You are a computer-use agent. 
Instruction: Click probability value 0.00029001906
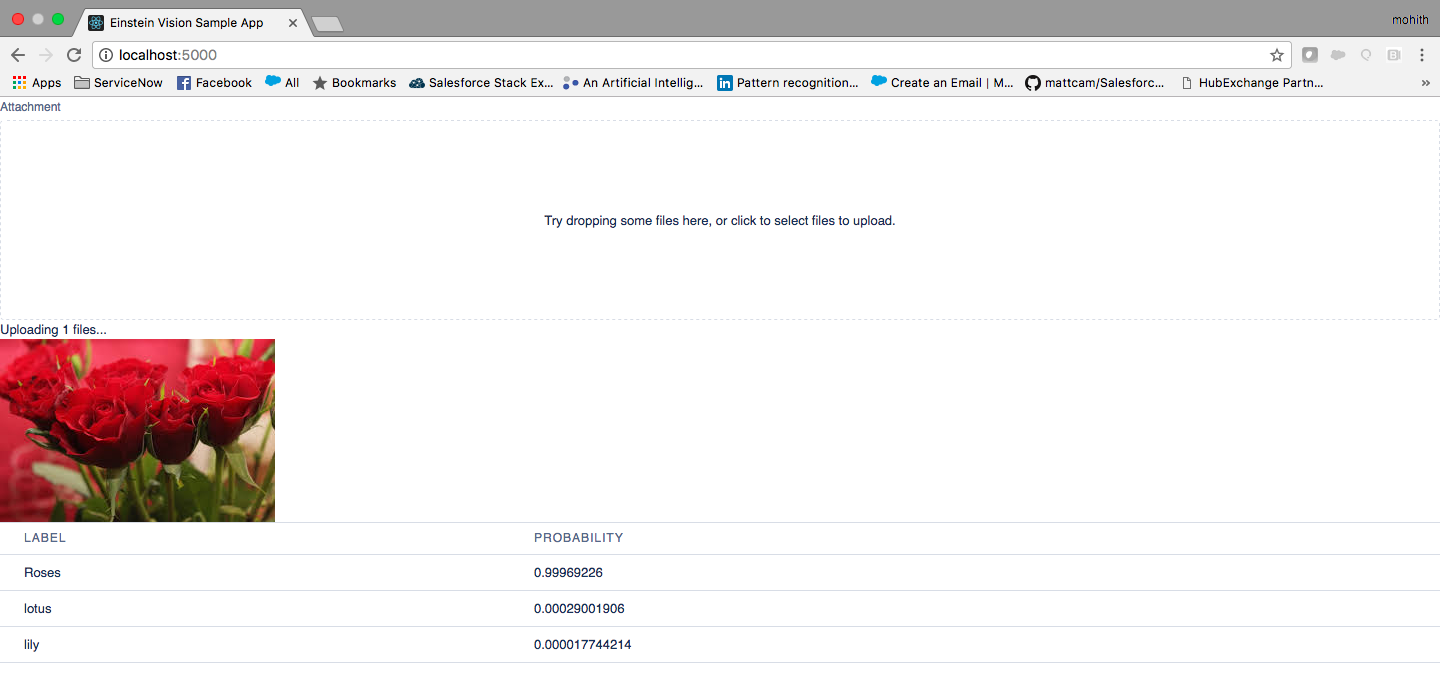click(x=579, y=609)
